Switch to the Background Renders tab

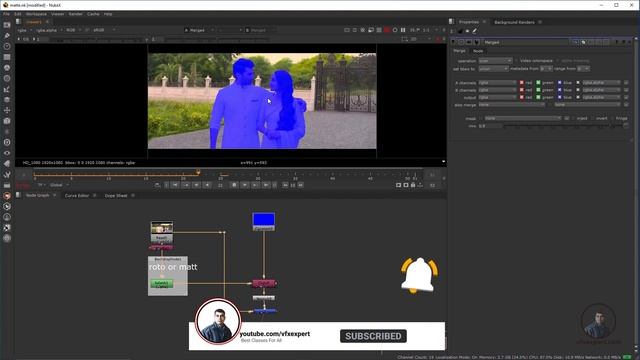point(514,22)
